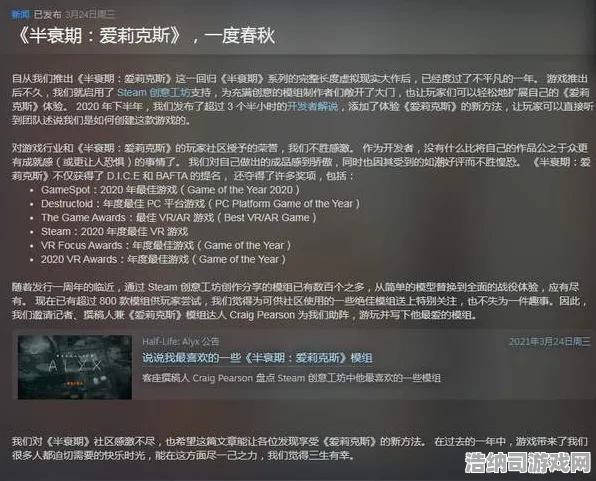Open the Steam 创意工坊 link

pos(154,92)
